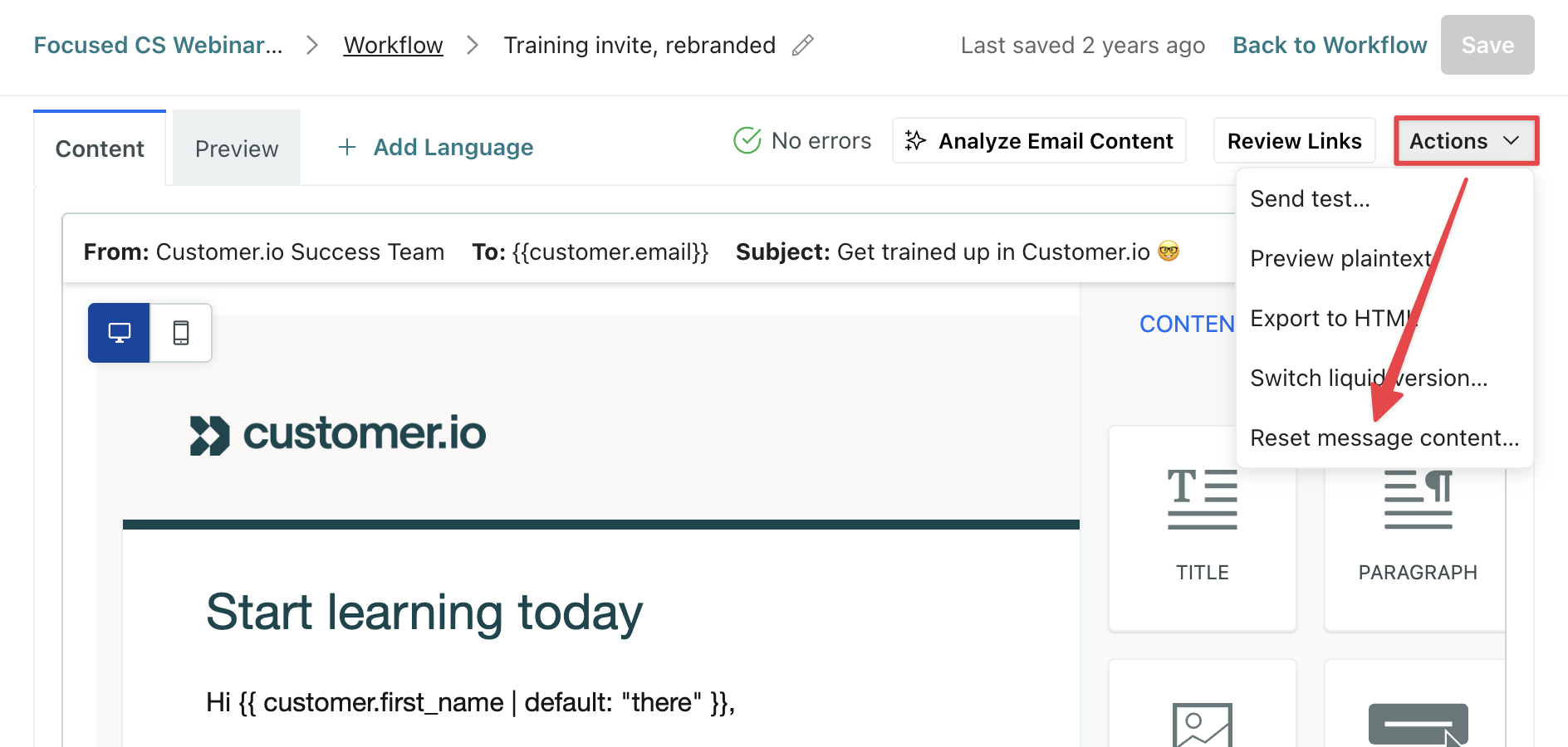1568x747 pixels.
Task: Select the Title content block icon
Action: pos(1202,499)
